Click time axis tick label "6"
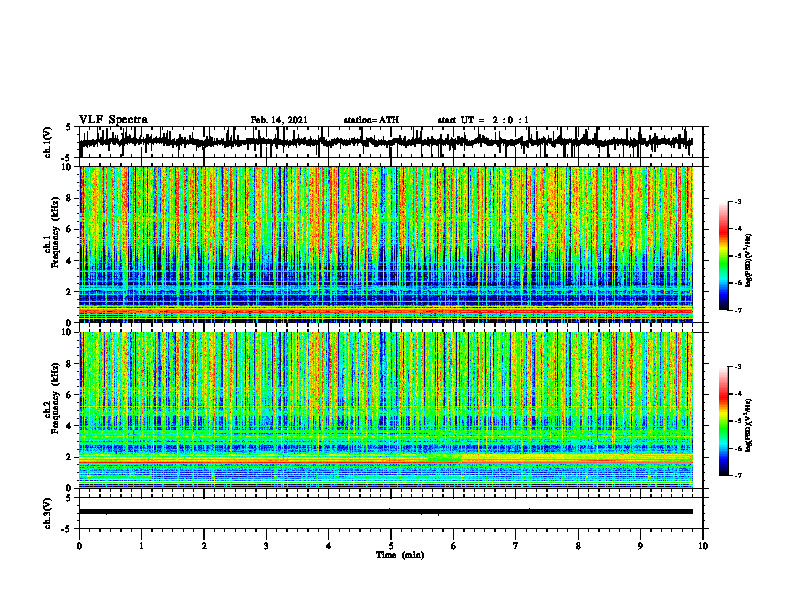Screen dimensions: 792x612 click(454, 546)
